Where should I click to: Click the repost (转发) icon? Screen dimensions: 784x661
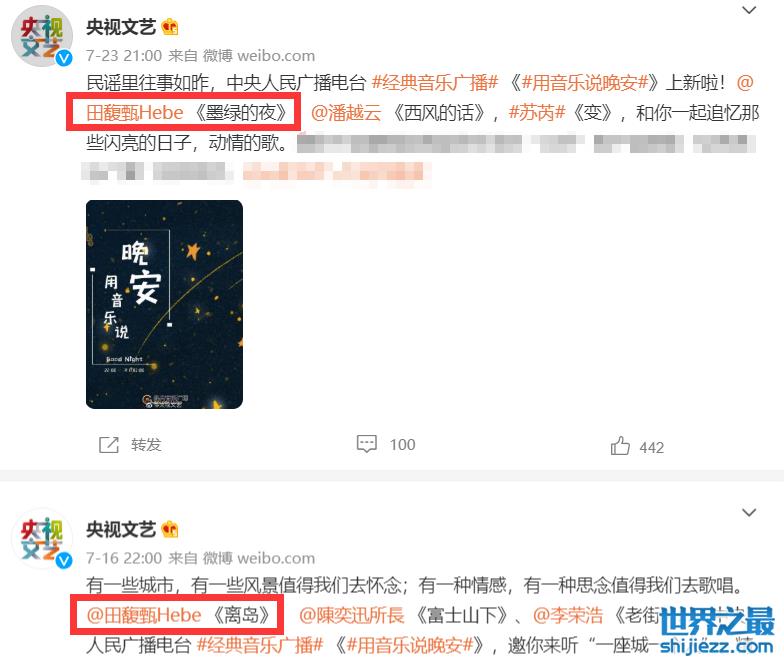(109, 444)
